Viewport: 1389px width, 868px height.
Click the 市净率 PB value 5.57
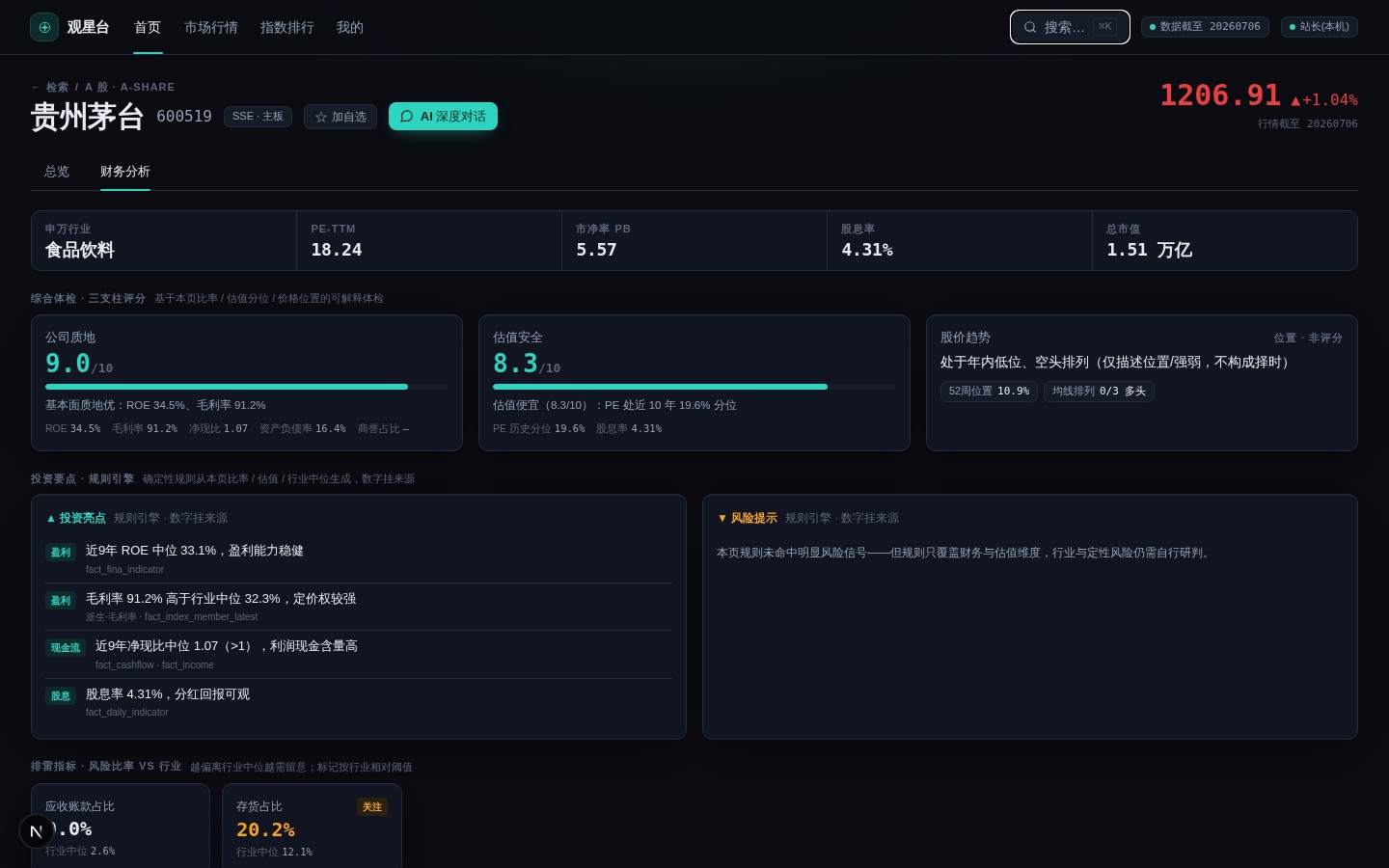[x=596, y=250]
